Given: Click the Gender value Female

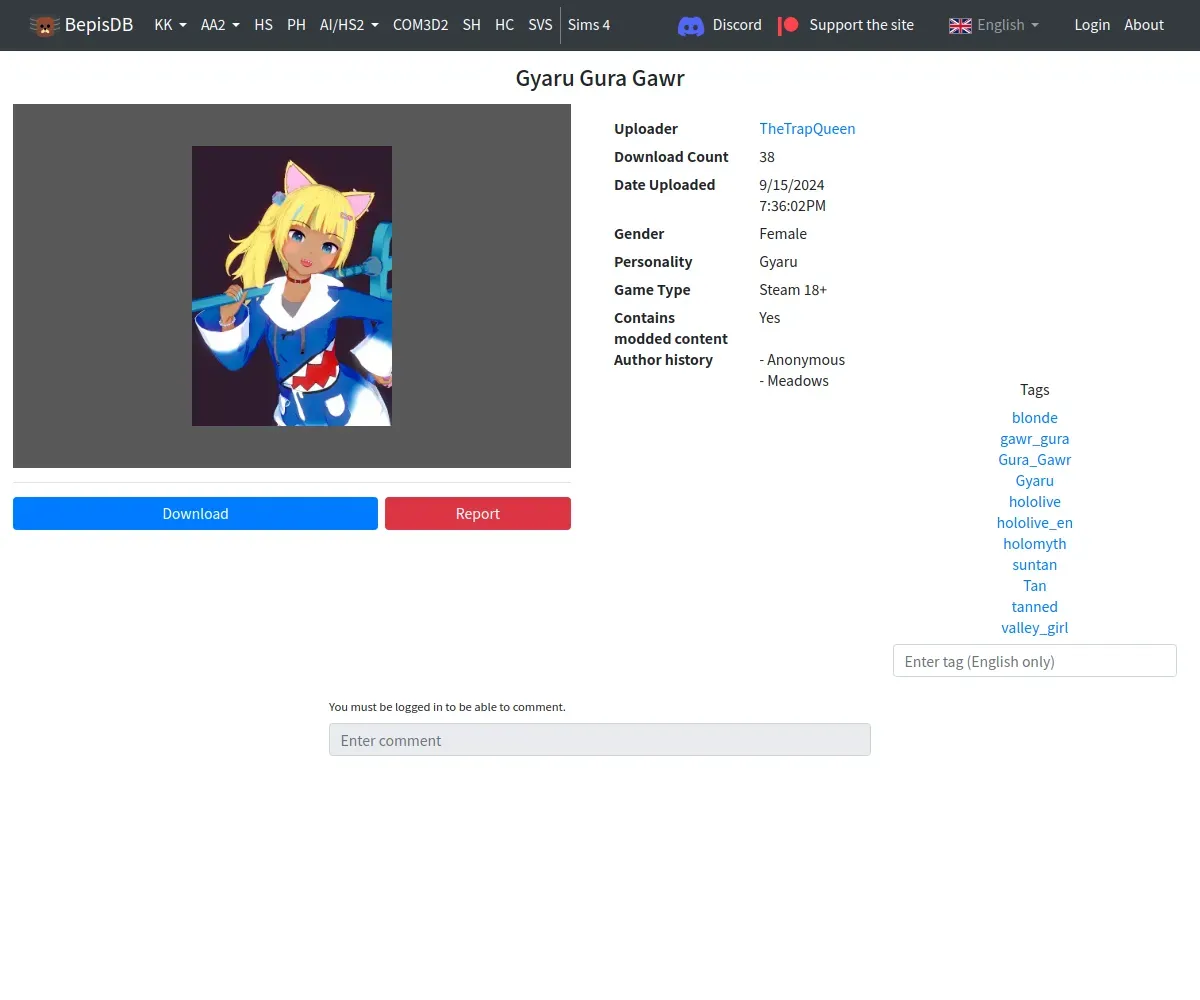Looking at the screenshot, I should point(783,233).
